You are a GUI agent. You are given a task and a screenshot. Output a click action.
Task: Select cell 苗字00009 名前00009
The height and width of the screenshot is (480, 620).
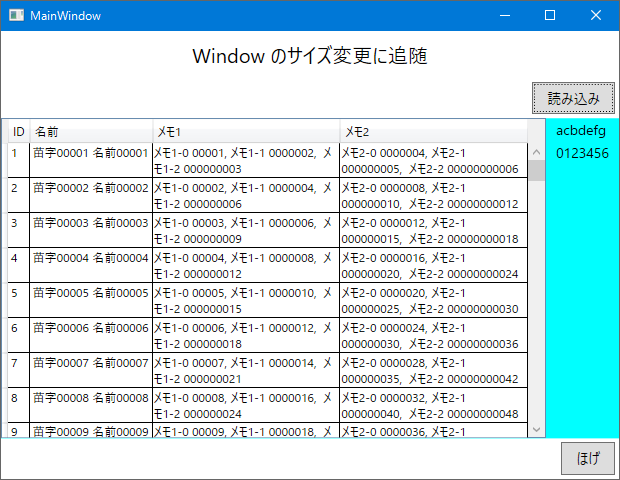91,431
